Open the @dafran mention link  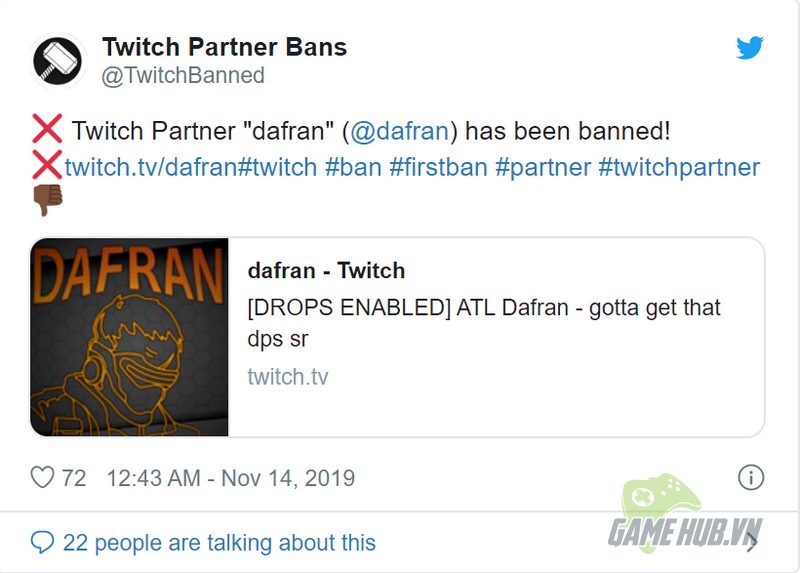tap(399, 131)
